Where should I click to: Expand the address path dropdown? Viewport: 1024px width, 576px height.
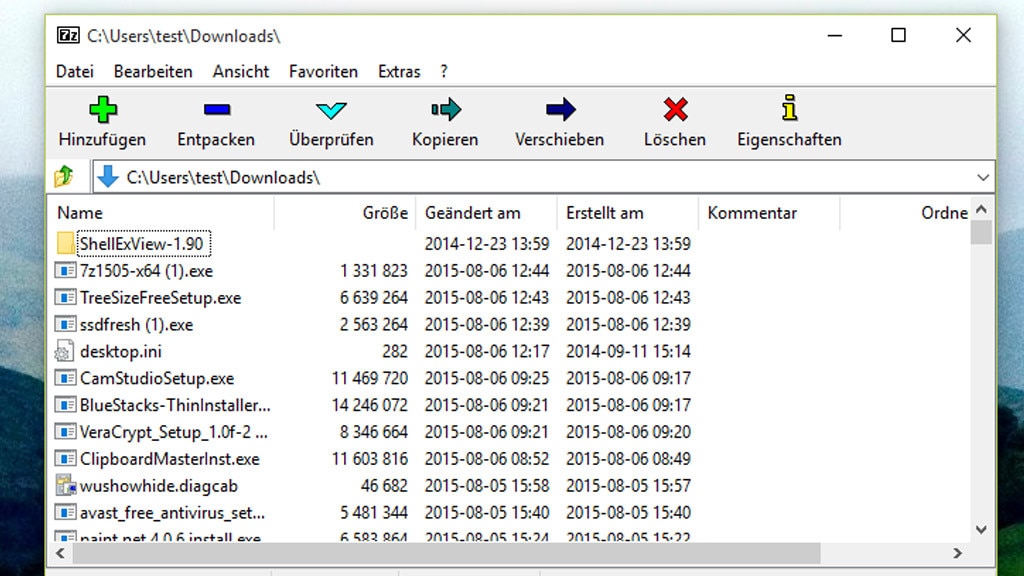(x=983, y=177)
